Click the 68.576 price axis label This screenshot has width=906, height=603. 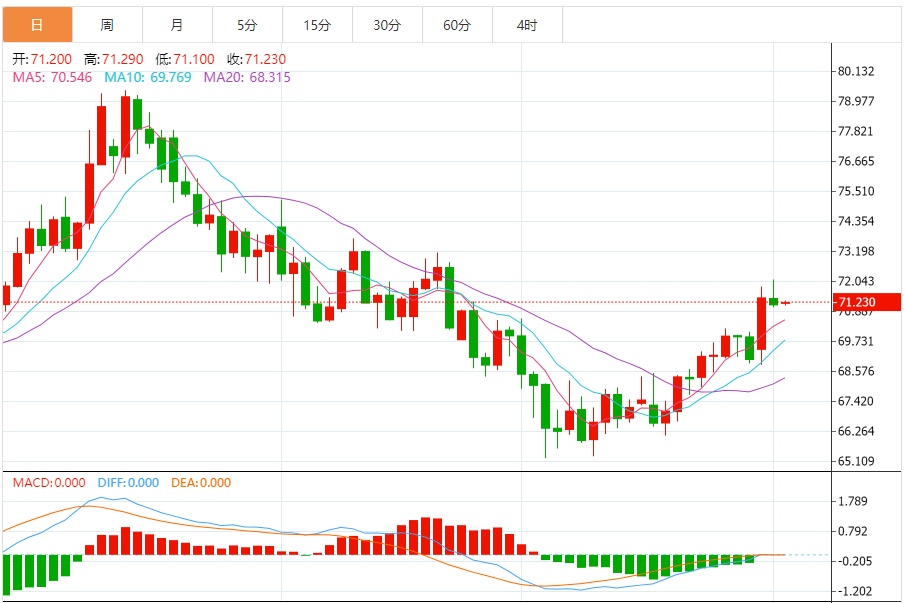(x=856, y=371)
